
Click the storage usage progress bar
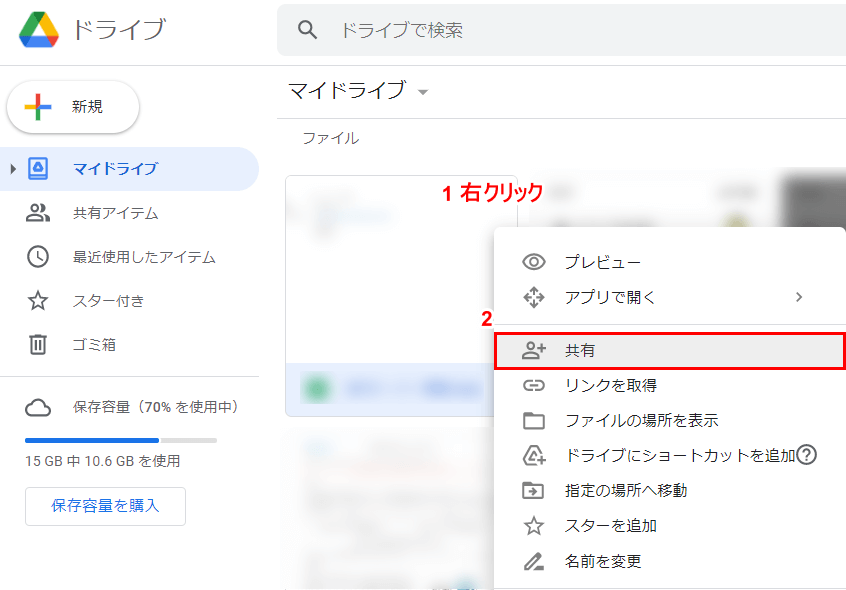(x=120, y=440)
